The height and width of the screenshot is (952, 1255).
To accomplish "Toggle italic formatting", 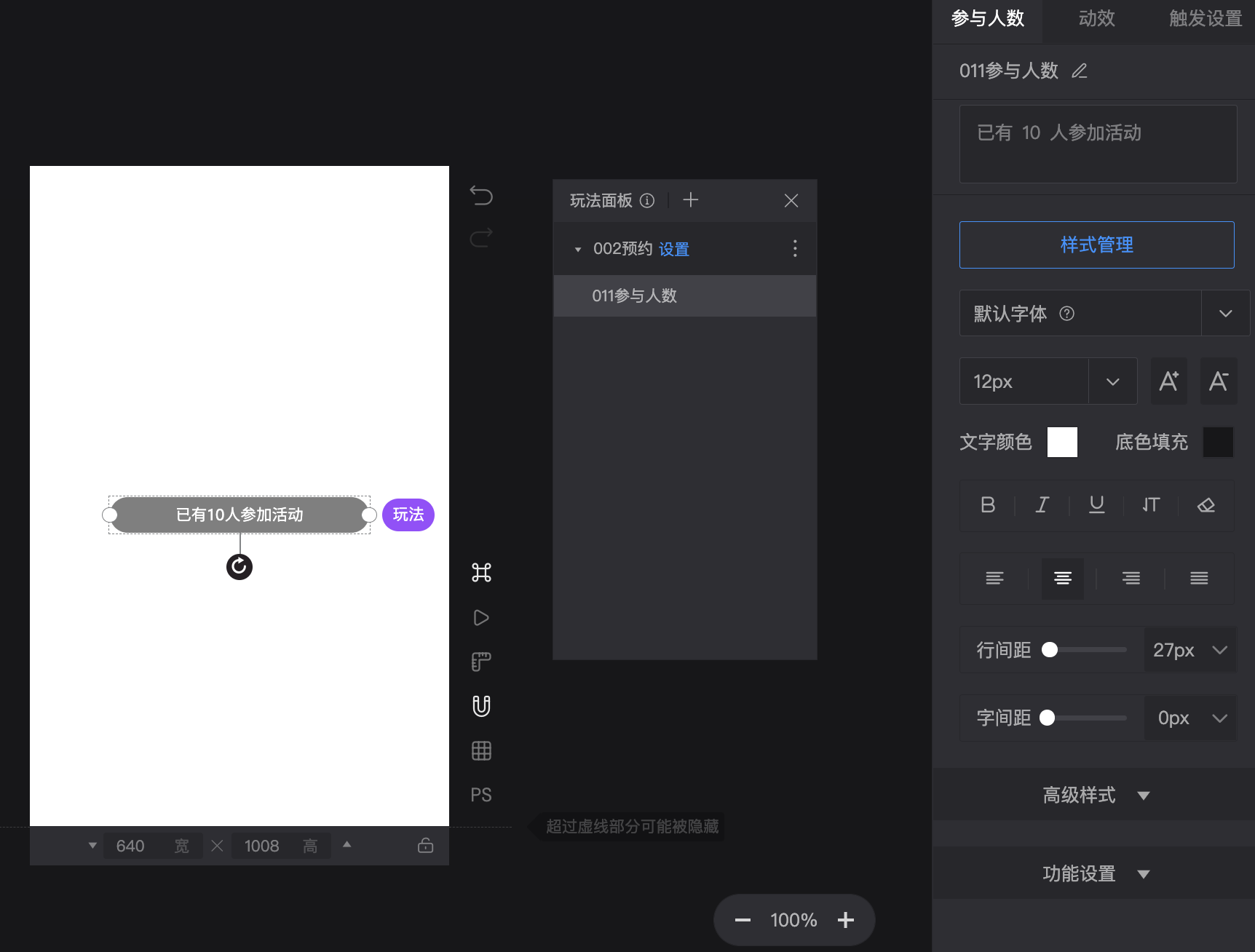I will click(1042, 505).
